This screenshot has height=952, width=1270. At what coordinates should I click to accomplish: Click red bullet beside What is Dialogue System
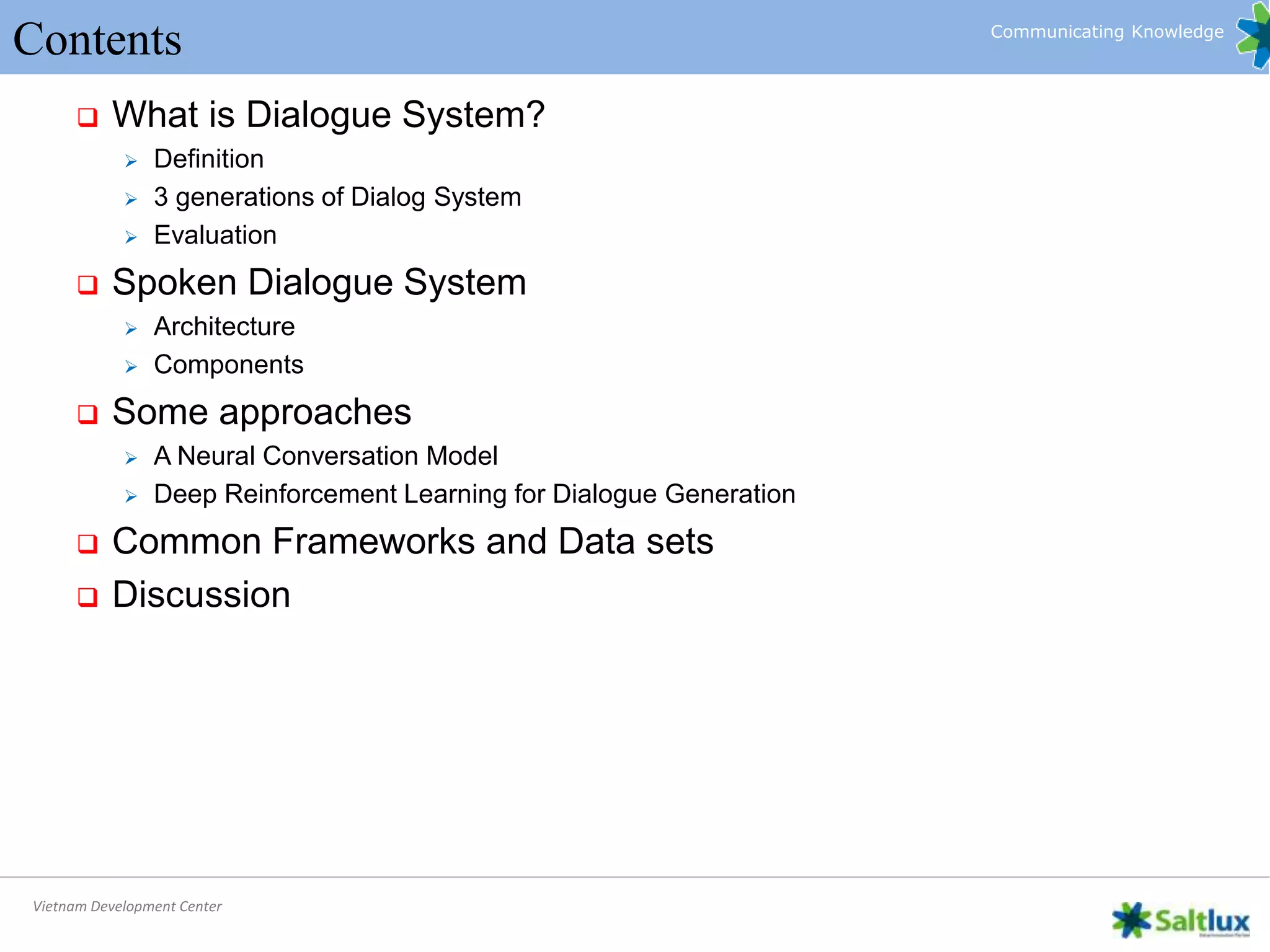87,117
